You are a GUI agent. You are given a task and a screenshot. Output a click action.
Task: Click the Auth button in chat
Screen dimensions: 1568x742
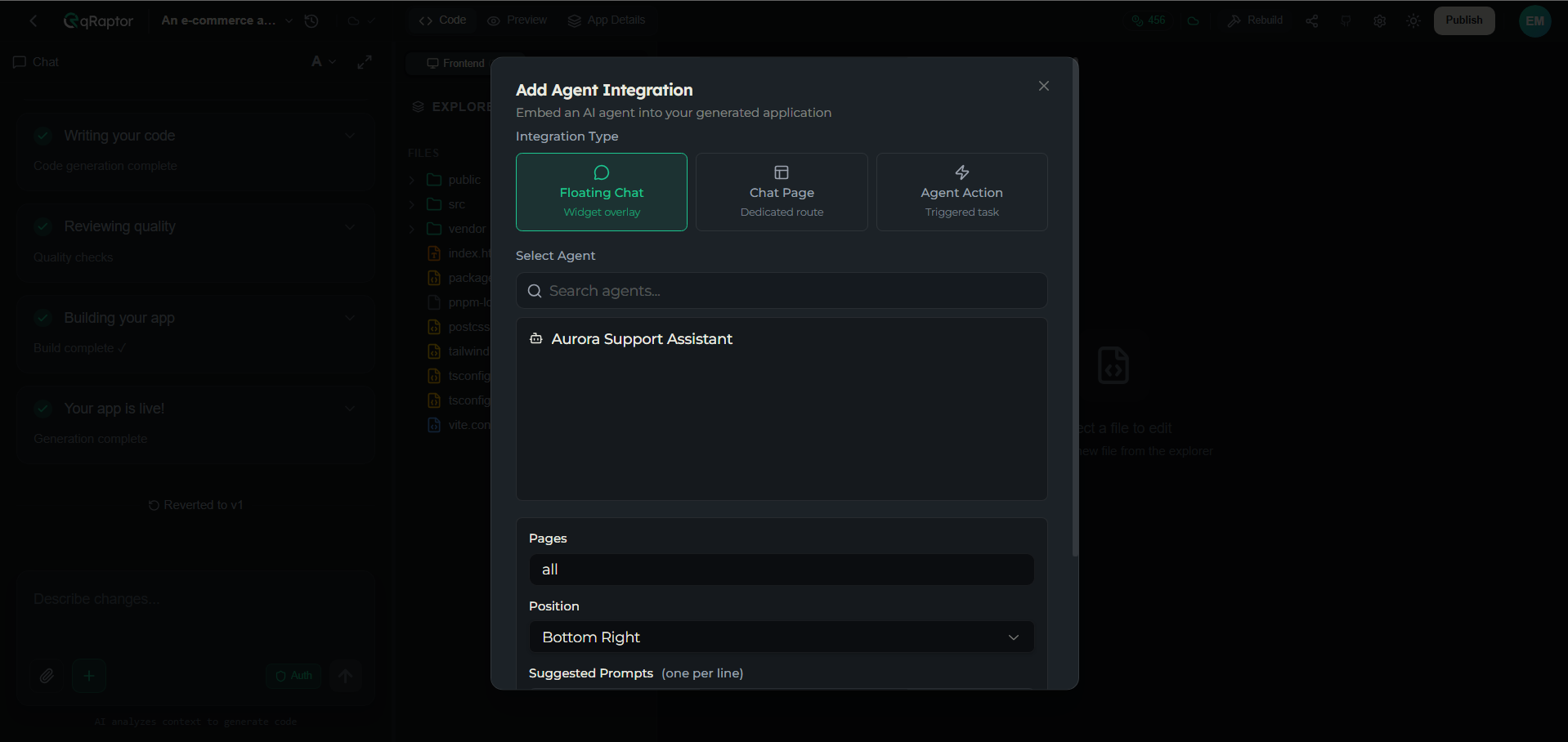click(293, 676)
